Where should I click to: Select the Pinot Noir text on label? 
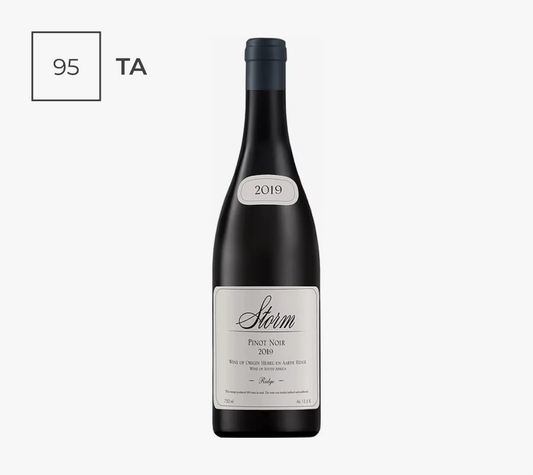point(266,343)
